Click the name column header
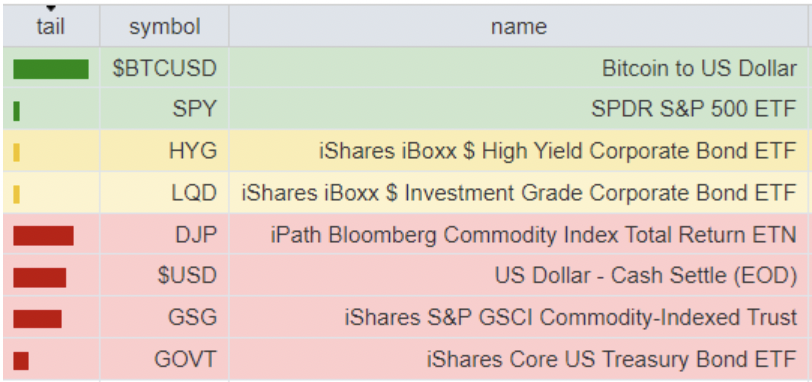 (518, 26)
